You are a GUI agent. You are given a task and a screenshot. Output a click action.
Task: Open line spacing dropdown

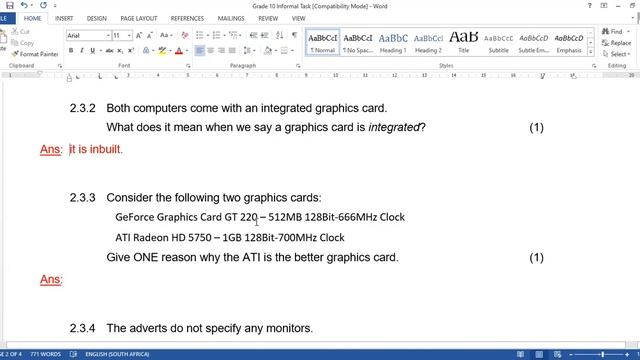pyautogui.click(x=248, y=51)
